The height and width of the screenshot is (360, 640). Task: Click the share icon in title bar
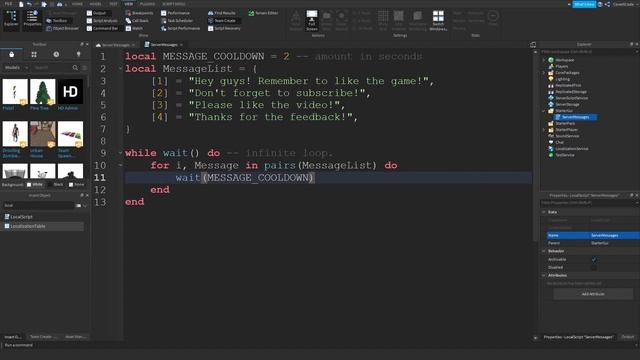[607, 4]
